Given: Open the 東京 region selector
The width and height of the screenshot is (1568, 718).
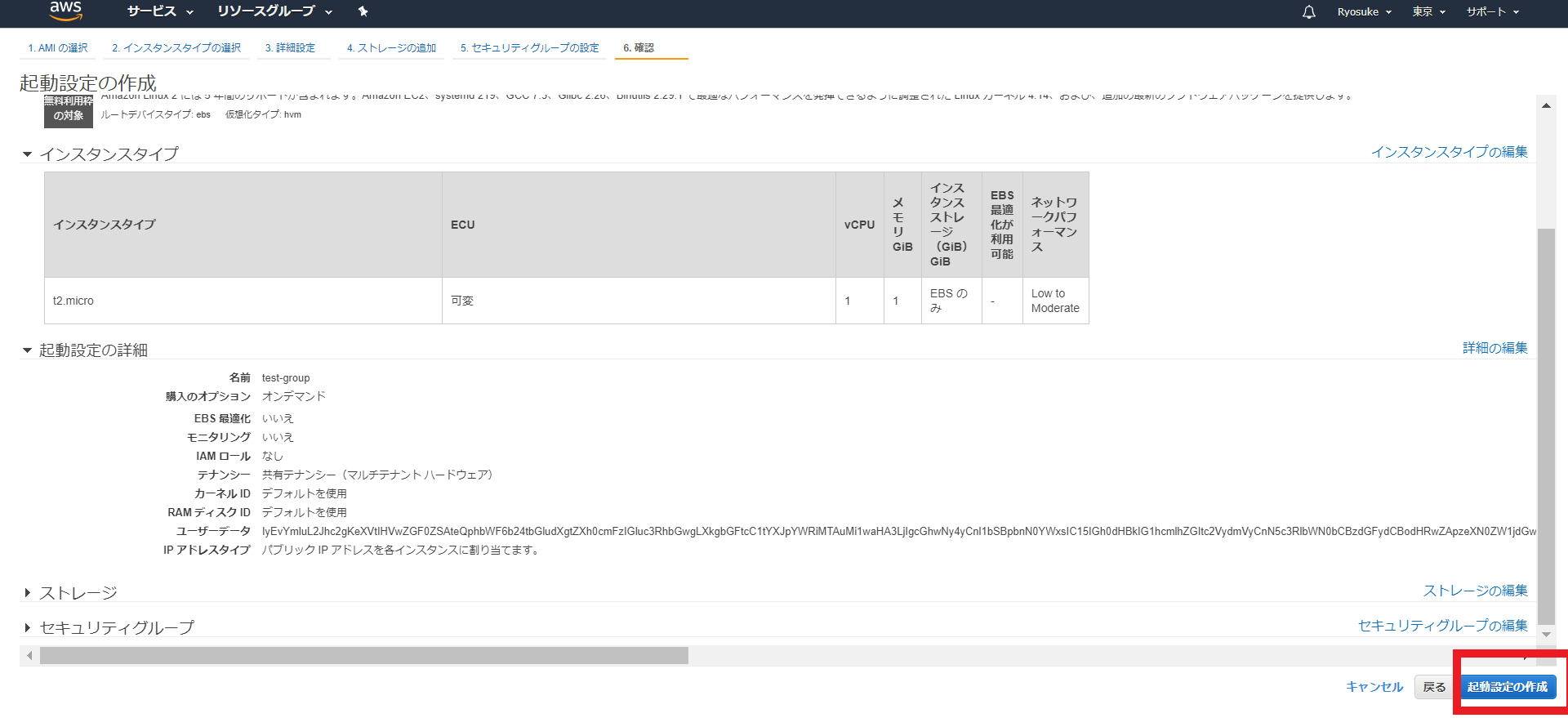Looking at the screenshot, I should pos(1429,11).
